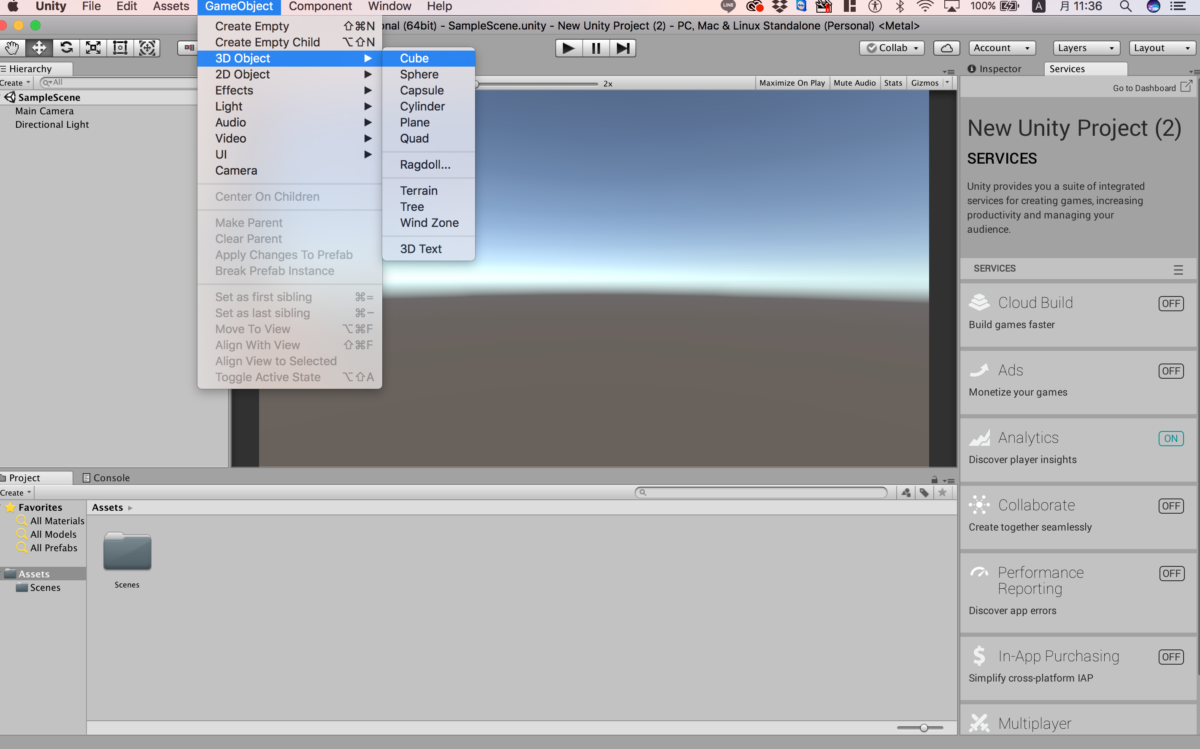
Task: Select the Scale tool in the toolbar
Action: coord(94,47)
